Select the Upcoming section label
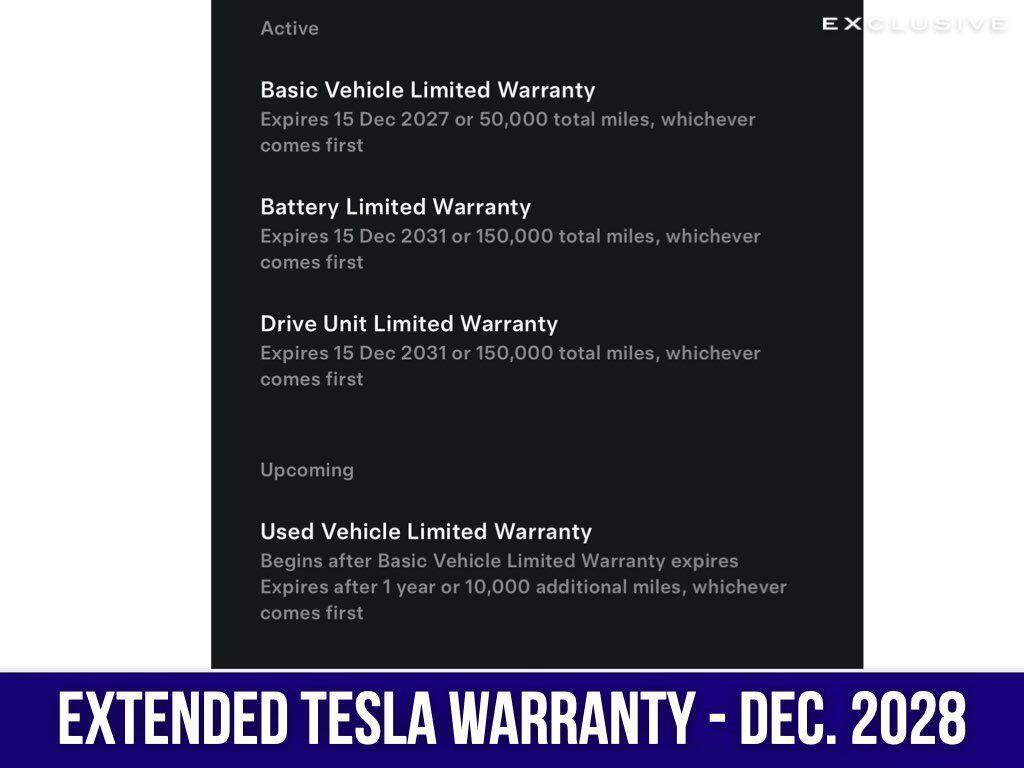1024x768 pixels. (307, 470)
